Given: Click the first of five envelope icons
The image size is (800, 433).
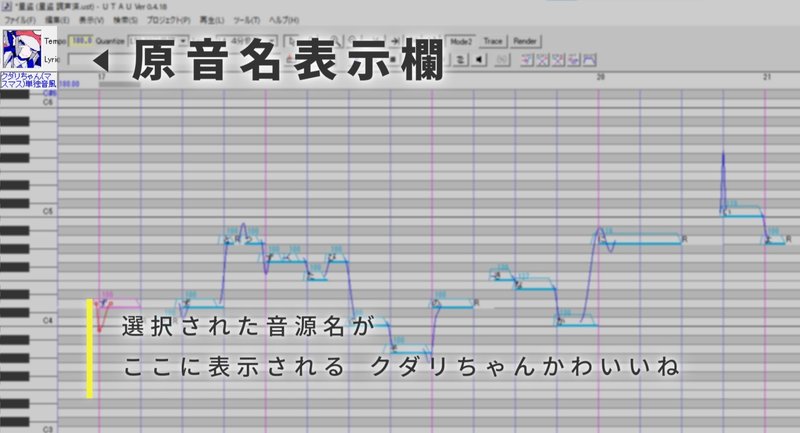Looking at the screenshot, I should click(528, 60).
